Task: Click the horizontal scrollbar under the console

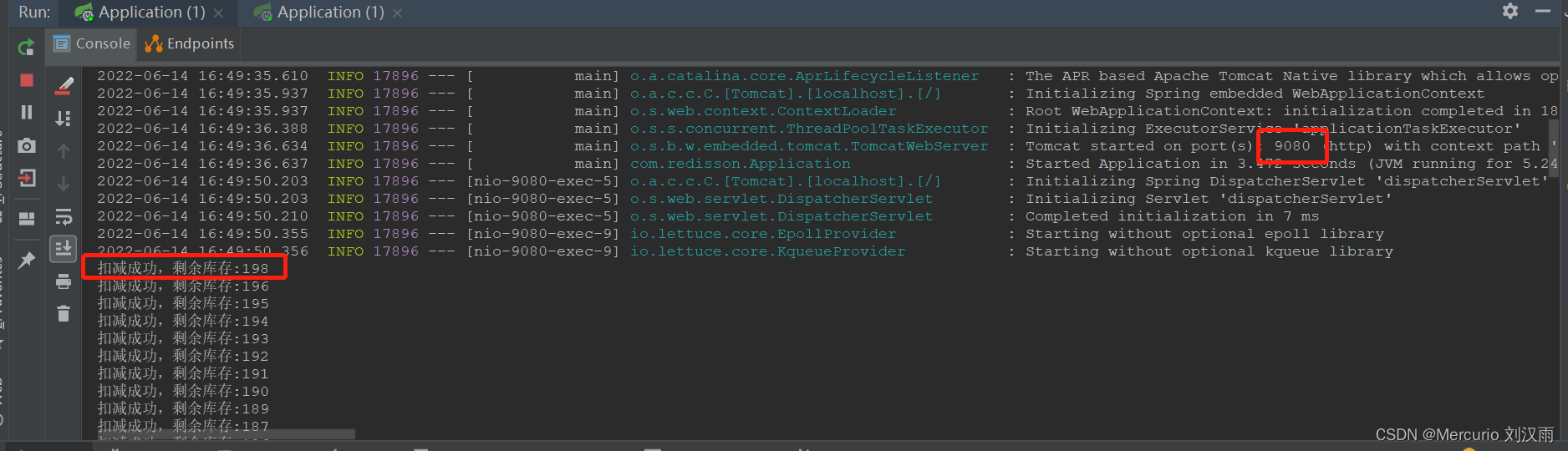Action: [x=226, y=434]
